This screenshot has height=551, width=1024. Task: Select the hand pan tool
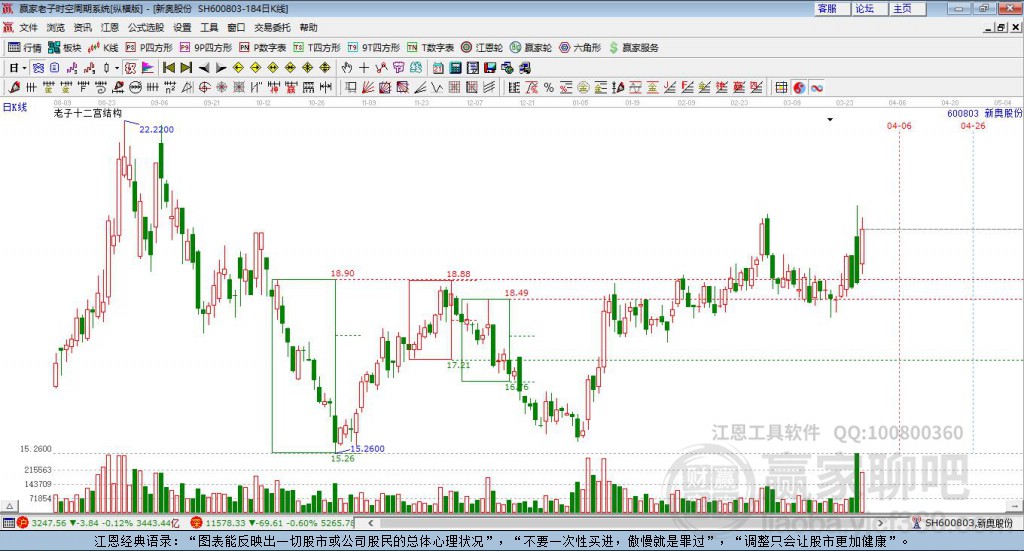[347, 68]
